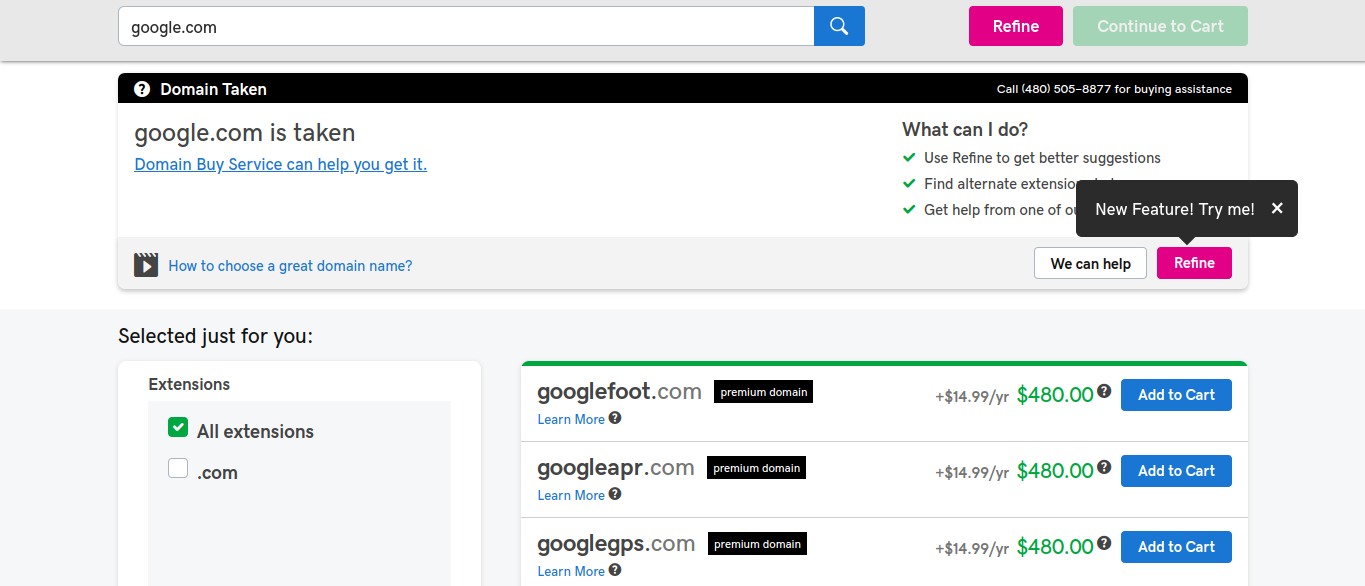
Task: Click the domain search input field
Action: [466, 26]
